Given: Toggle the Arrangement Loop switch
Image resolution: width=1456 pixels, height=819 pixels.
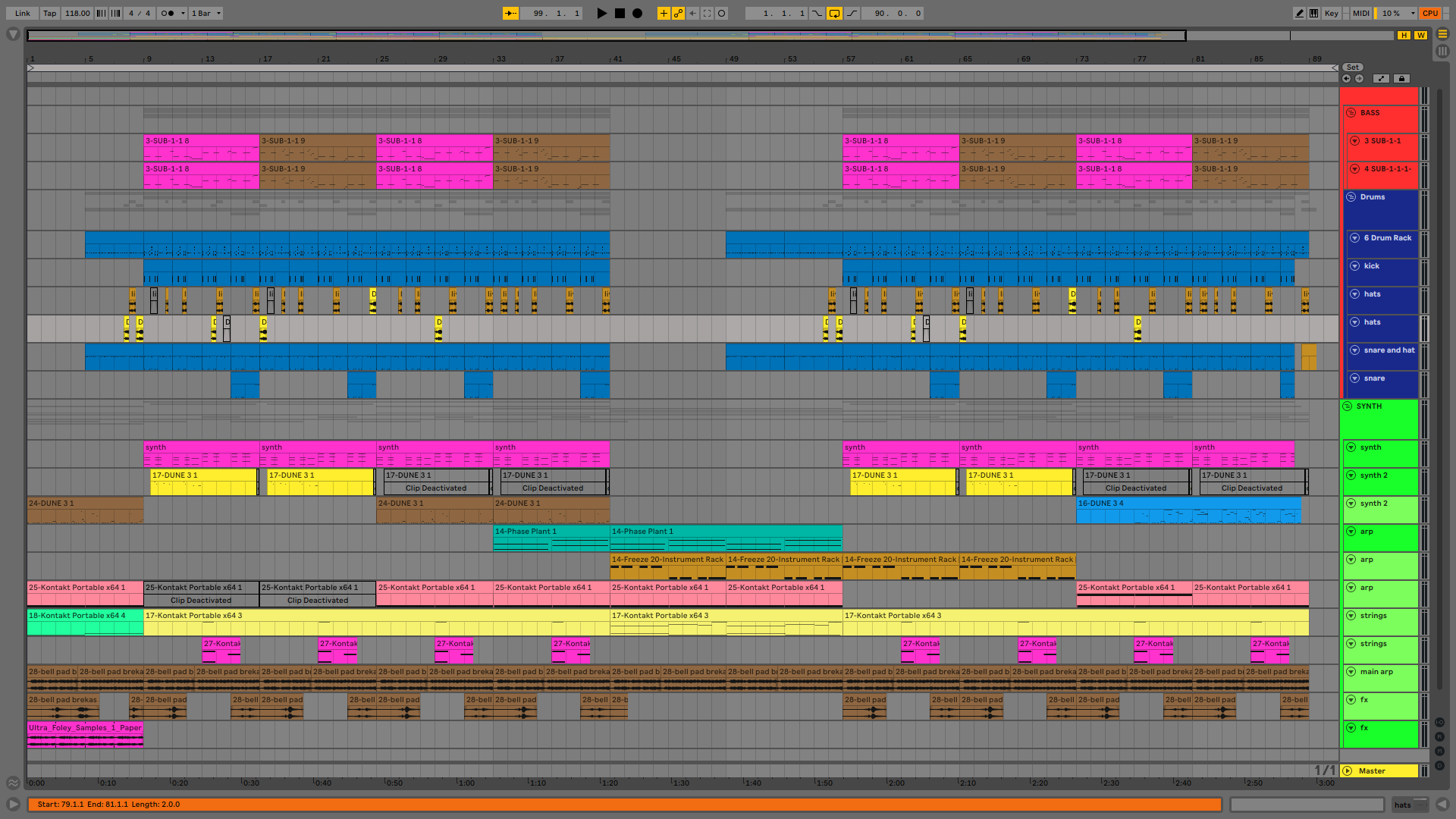Looking at the screenshot, I should pos(834,13).
